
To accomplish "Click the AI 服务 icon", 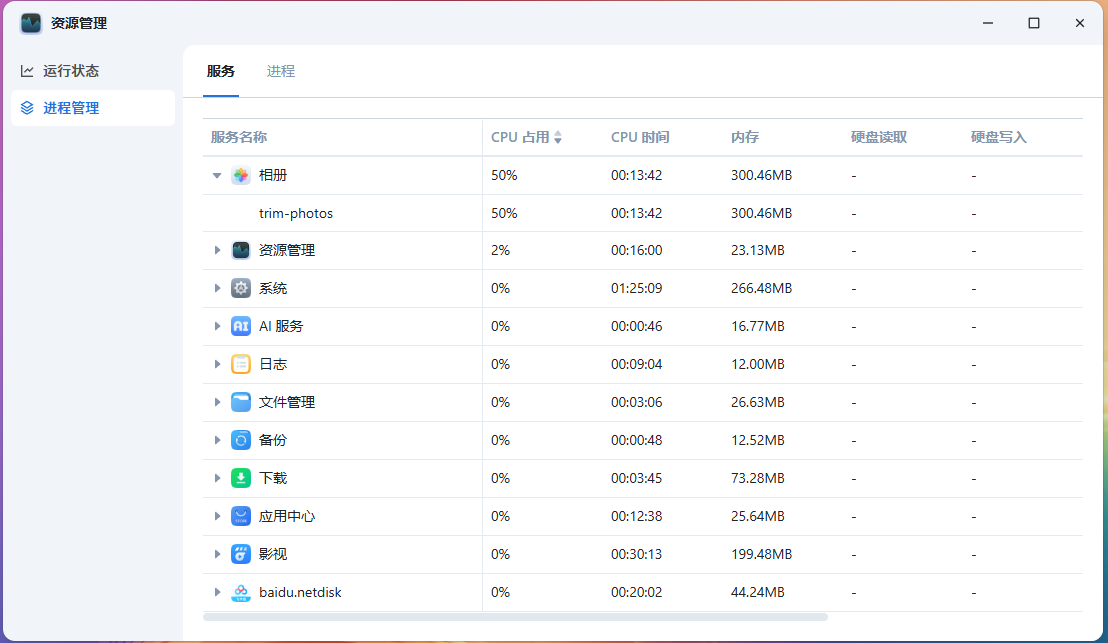I will click(241, 326).
